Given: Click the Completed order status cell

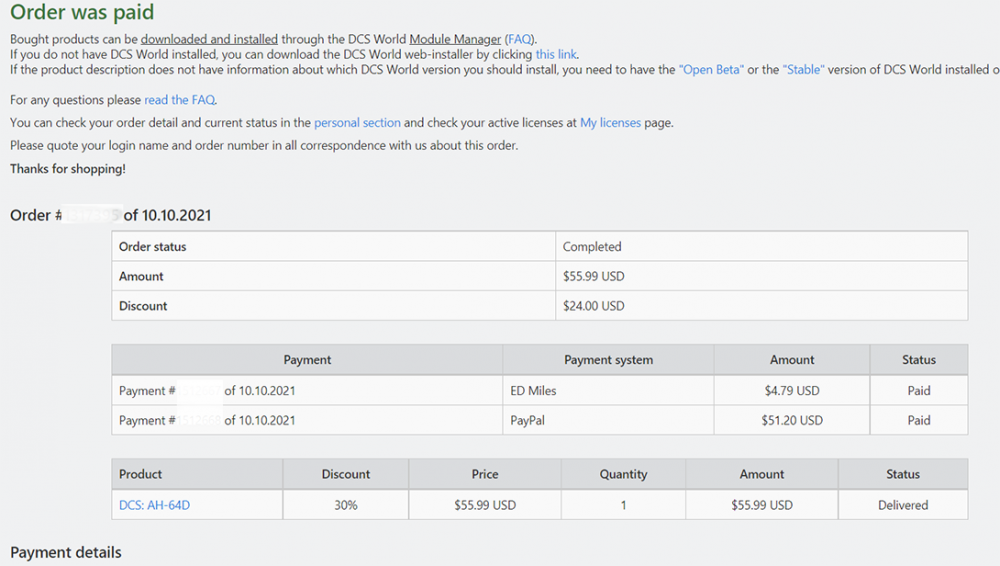Looking at the screenshot, I should 592,246.
